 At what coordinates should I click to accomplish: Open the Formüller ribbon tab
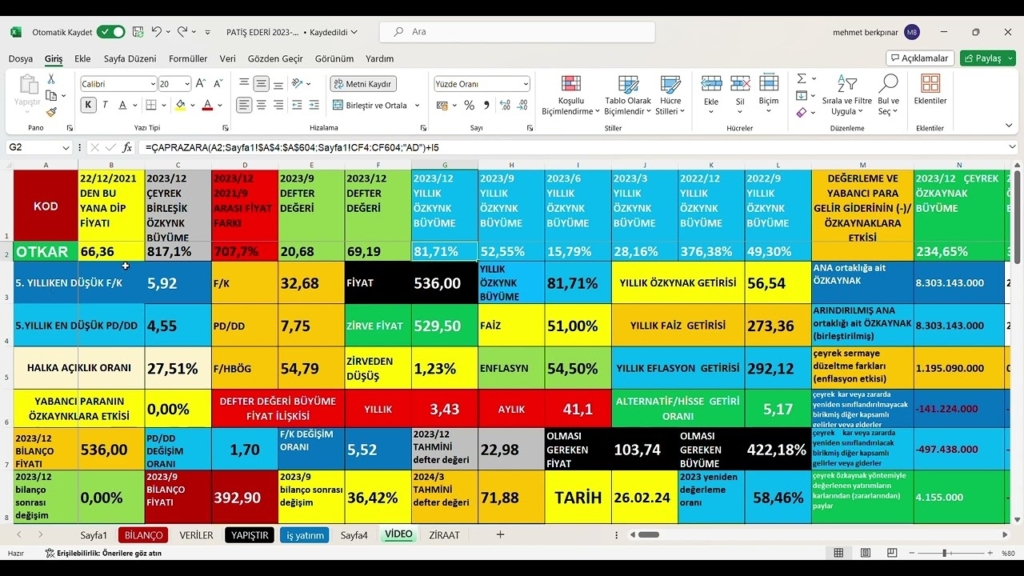[188, 59]
